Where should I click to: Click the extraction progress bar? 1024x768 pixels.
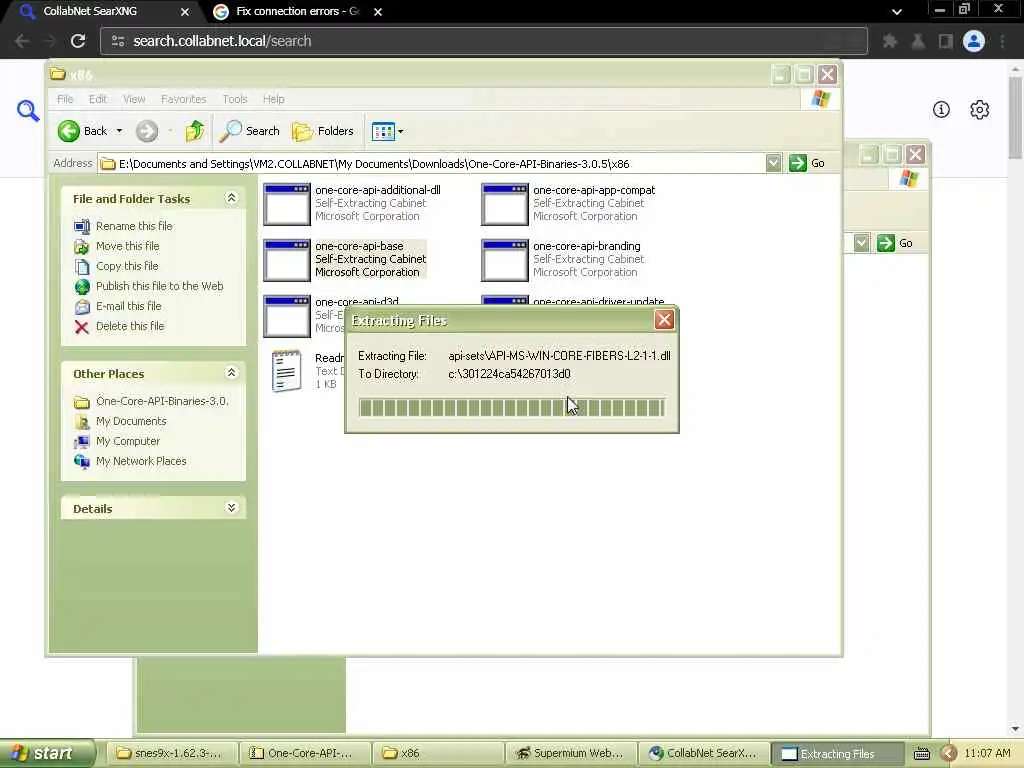pyautogui.click(x=512, y=408)
